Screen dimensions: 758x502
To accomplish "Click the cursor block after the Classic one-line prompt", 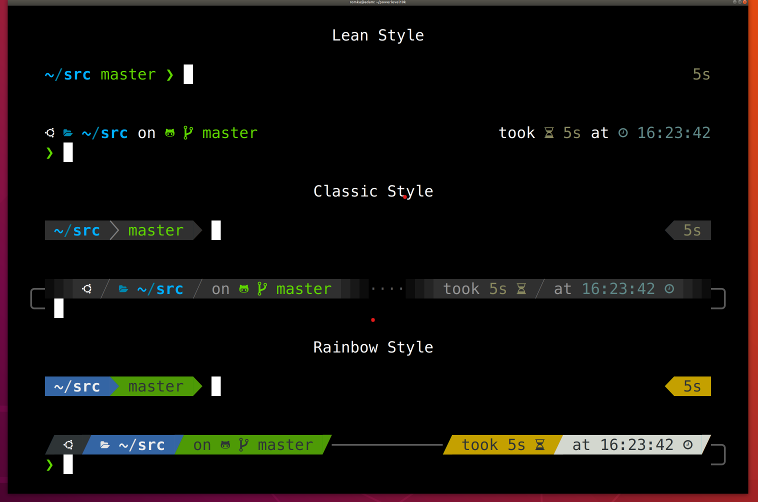I will pos(216,230).
